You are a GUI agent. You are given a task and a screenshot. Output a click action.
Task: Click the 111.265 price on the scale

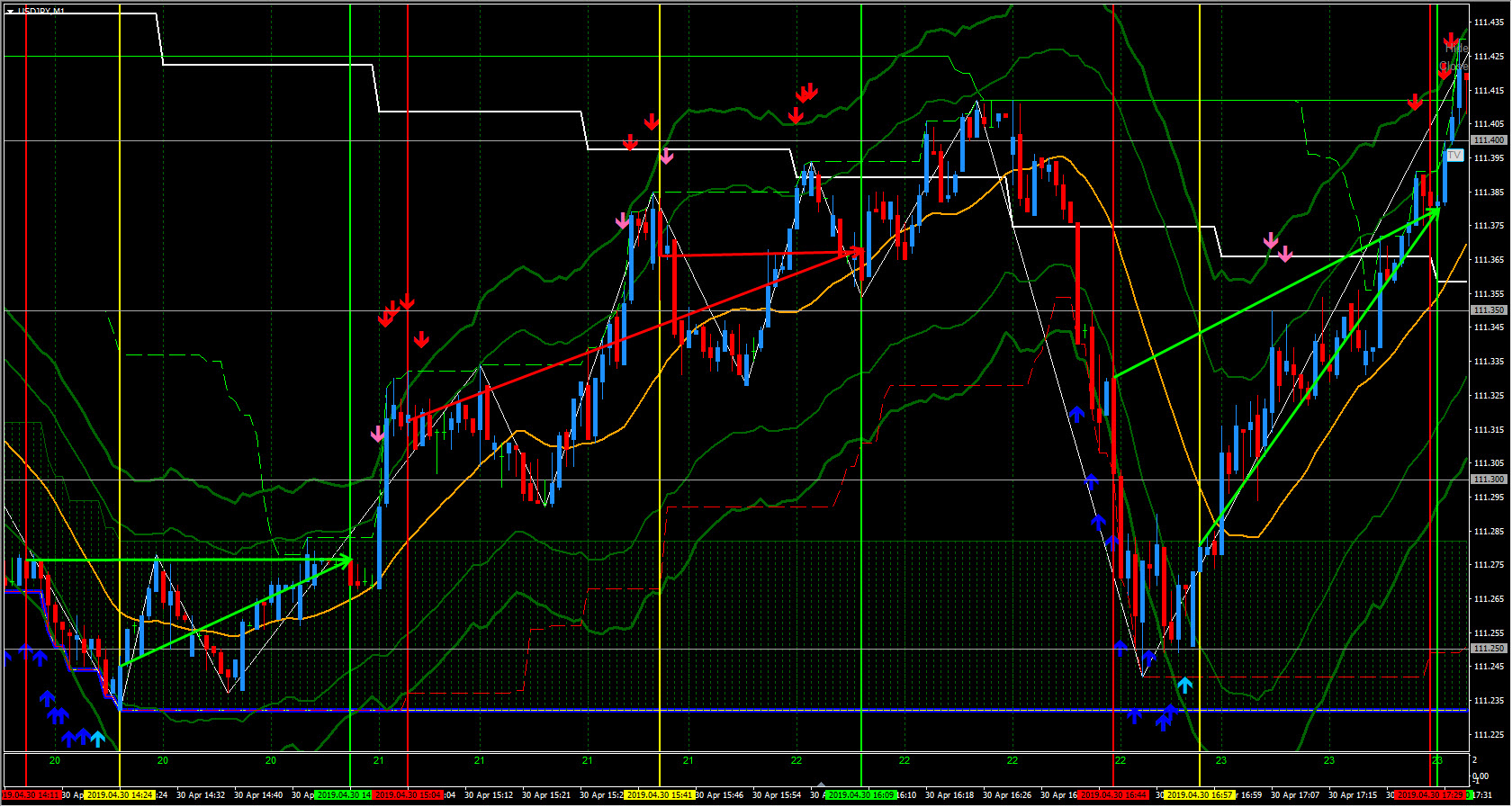coord(1489,599)
